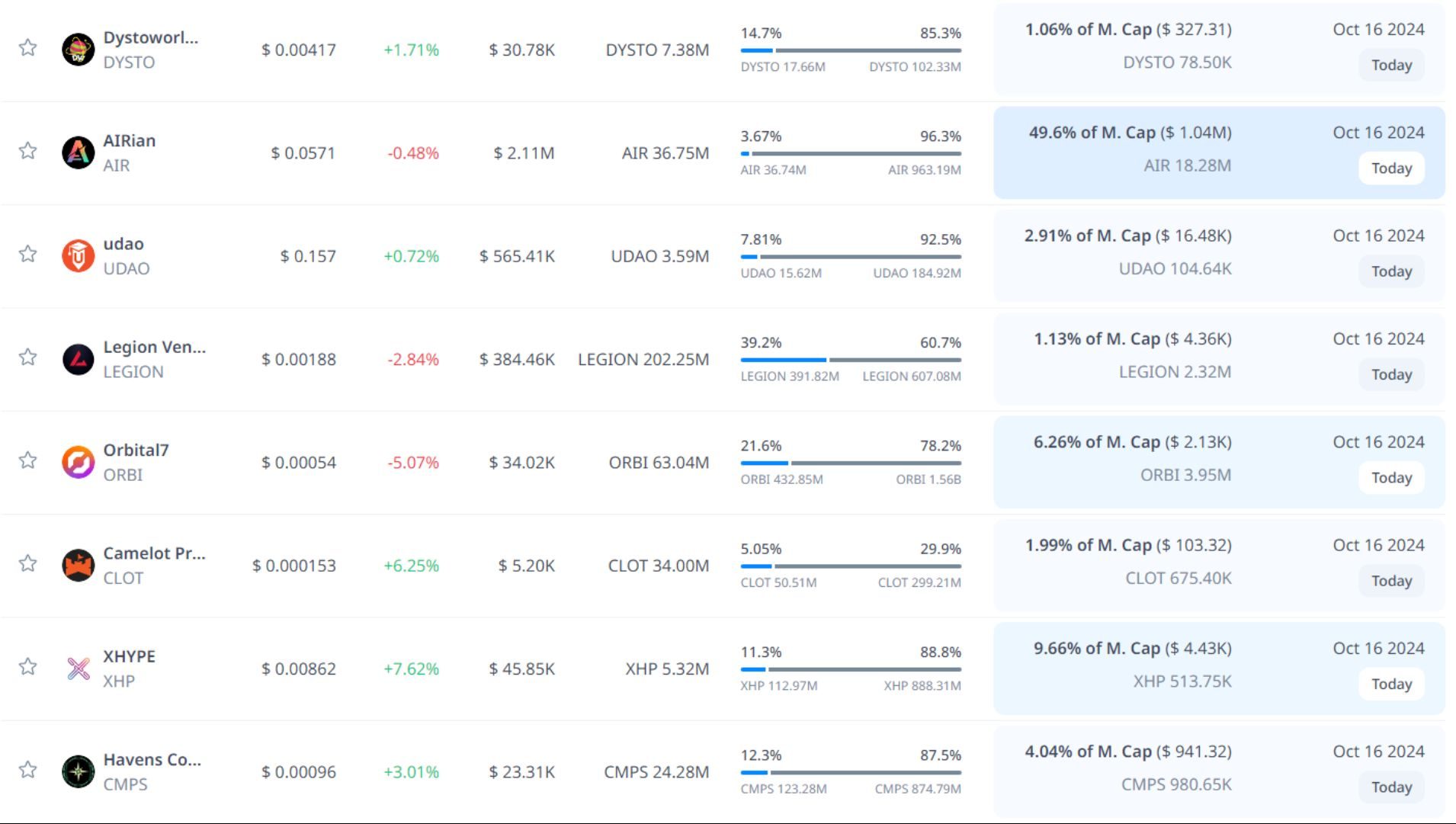Screen dimensions: 1456x824
Task: Toggle the star for Orbital7
Action: coord(28,460)
